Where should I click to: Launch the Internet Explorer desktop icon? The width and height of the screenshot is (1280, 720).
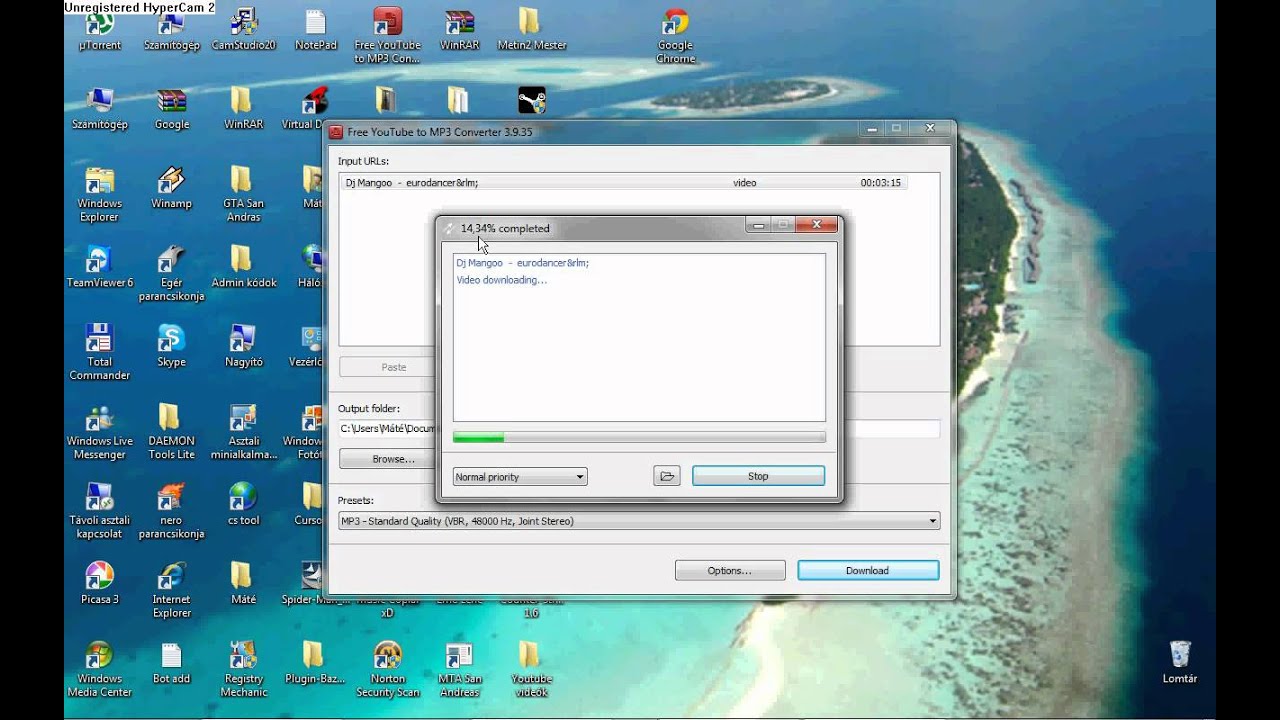(x=171, y=590)
